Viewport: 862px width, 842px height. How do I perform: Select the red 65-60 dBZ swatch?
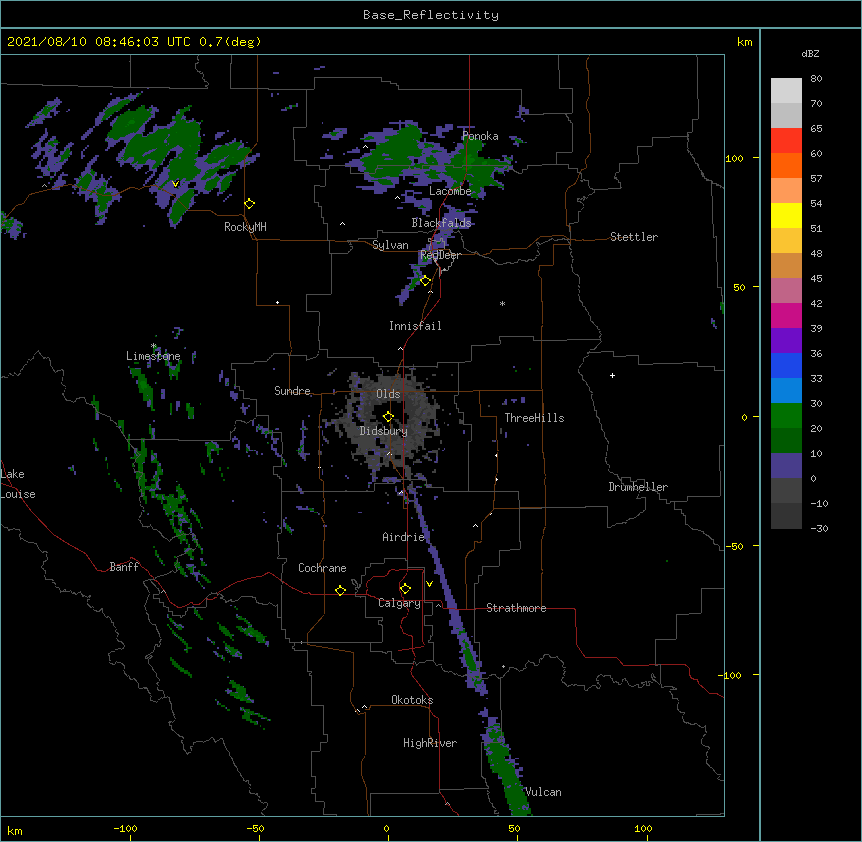786,141
